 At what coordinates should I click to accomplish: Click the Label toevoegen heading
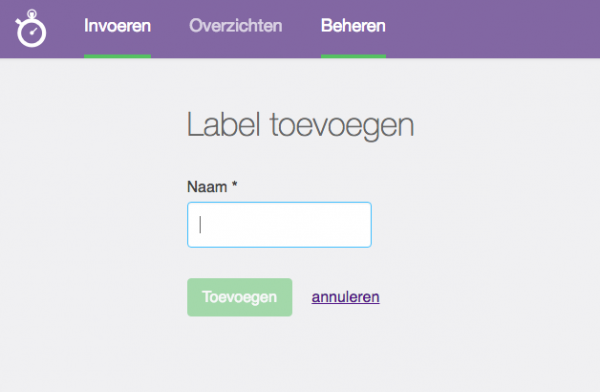300,126
